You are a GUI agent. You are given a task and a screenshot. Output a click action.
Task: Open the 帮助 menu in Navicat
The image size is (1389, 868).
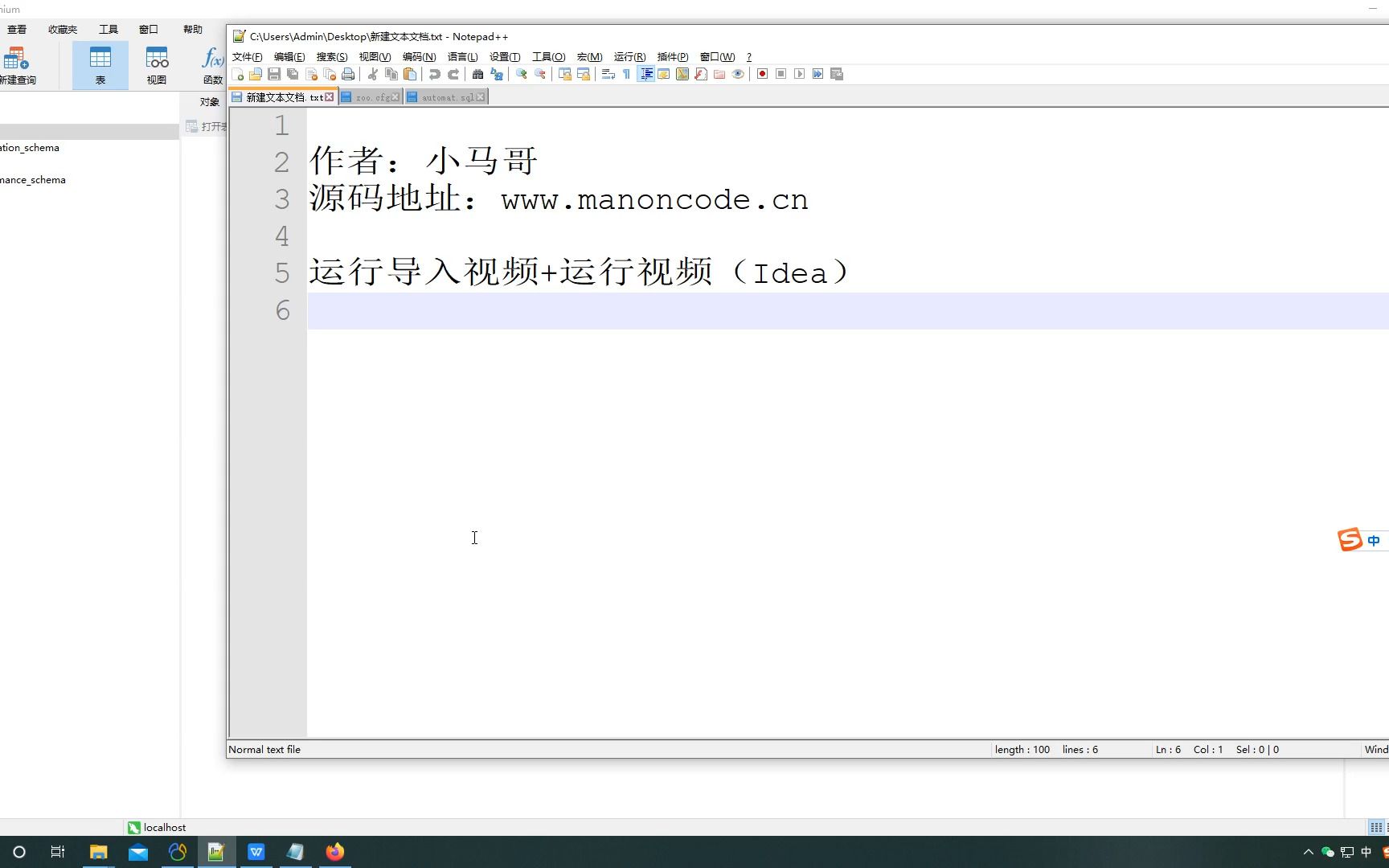193,30
